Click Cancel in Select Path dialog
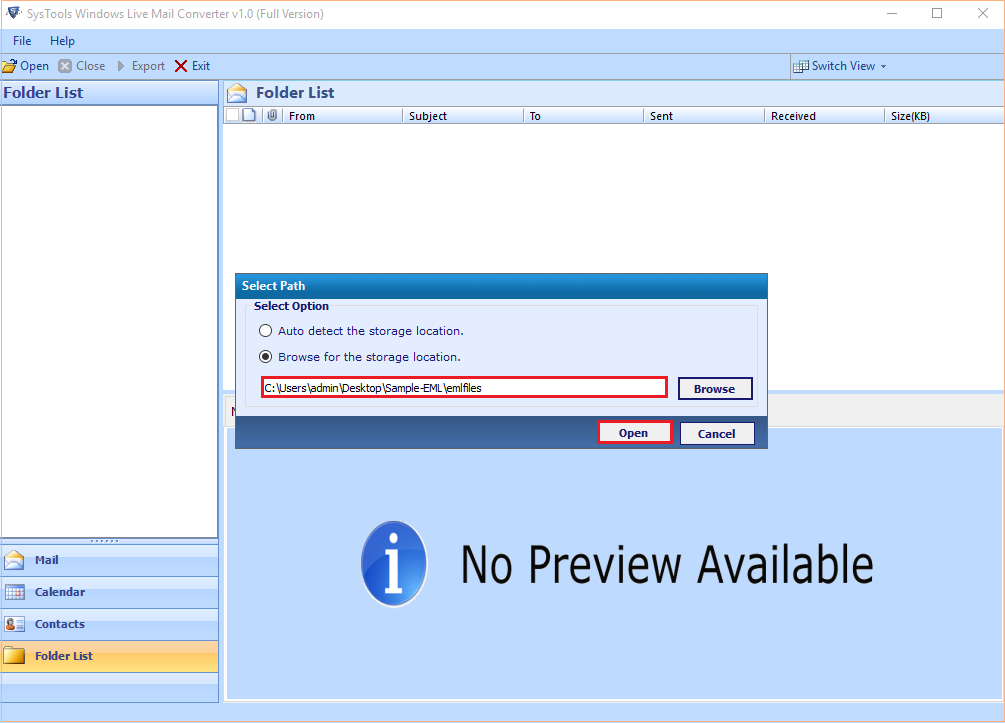This screenshot has height=723, width=1005. click(x=717, y=433)
